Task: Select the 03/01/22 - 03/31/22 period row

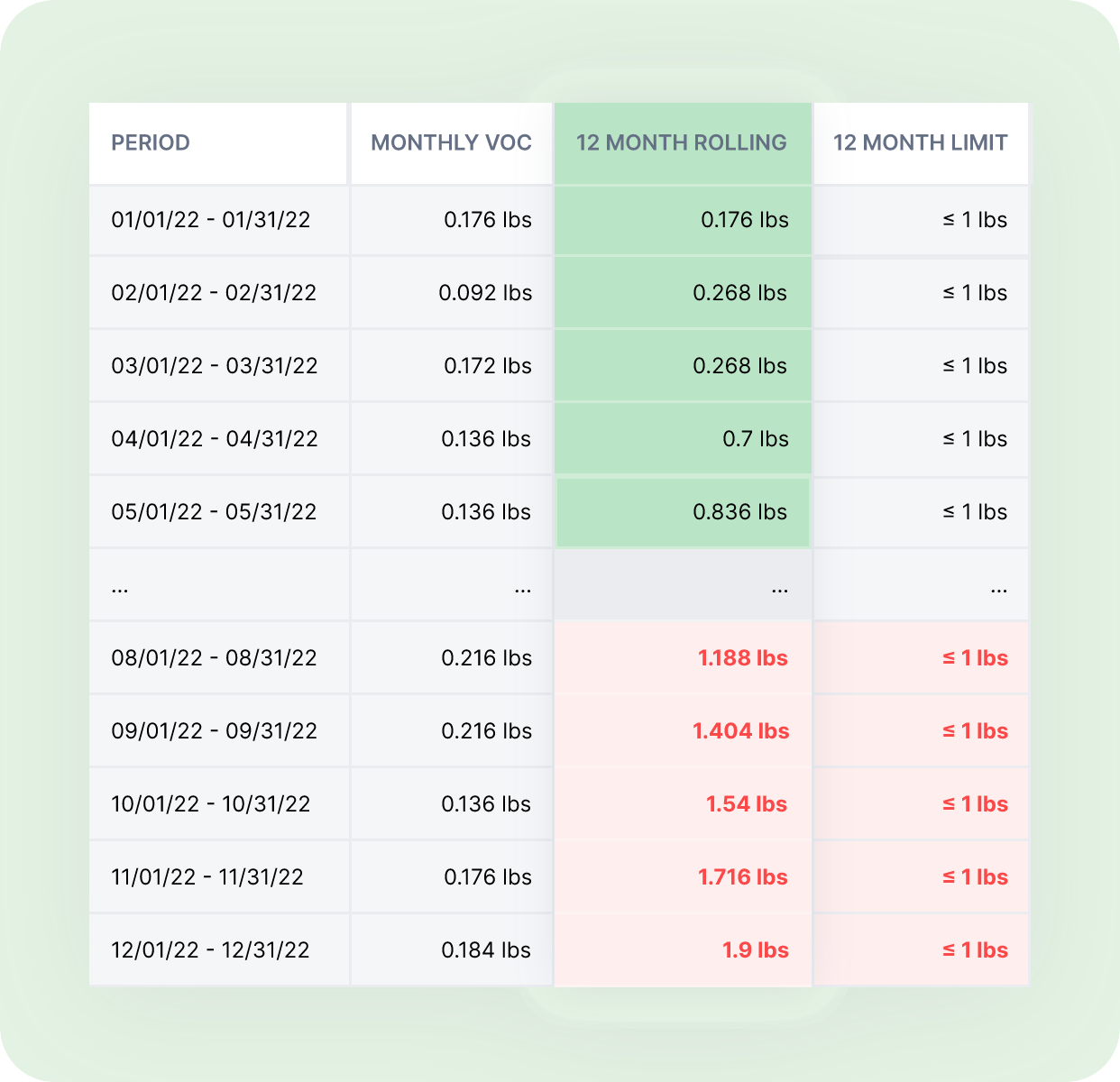Action: 215,366
